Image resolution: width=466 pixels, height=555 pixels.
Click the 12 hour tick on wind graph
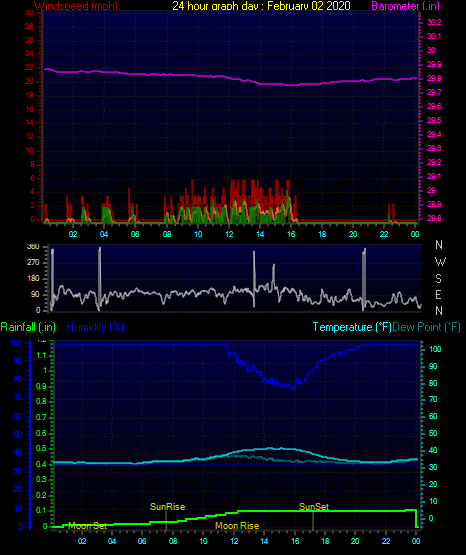pos(229,234)
